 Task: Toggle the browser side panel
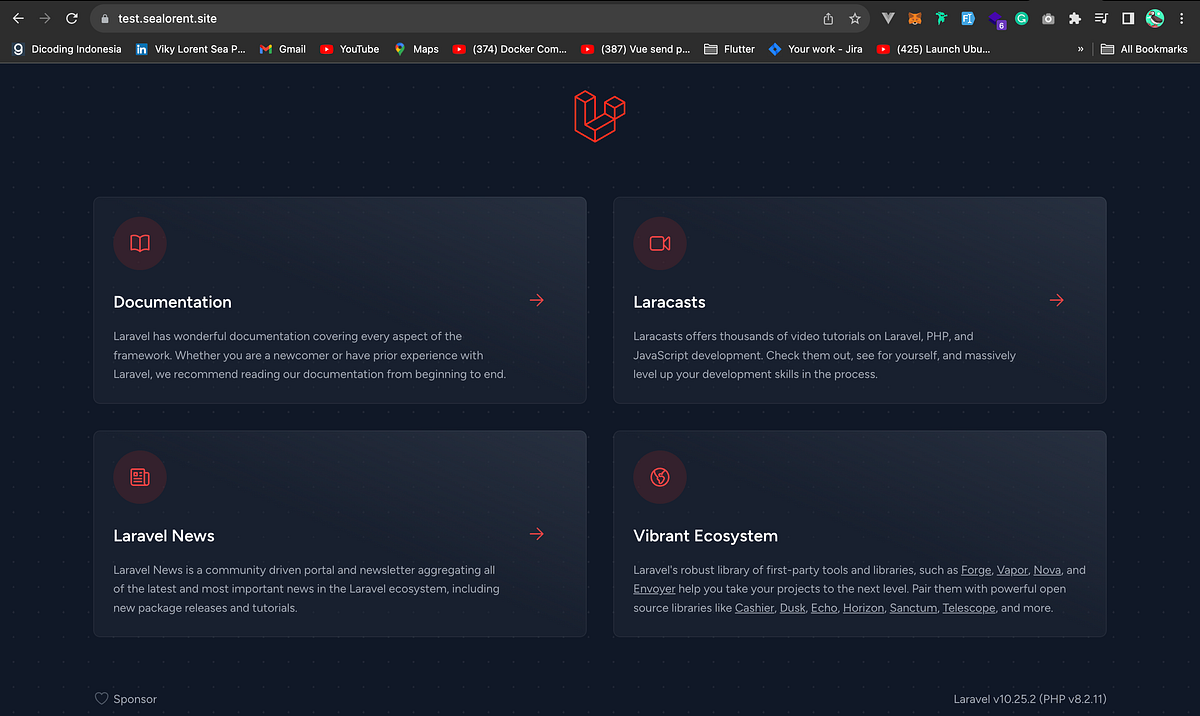point(1128,18)
